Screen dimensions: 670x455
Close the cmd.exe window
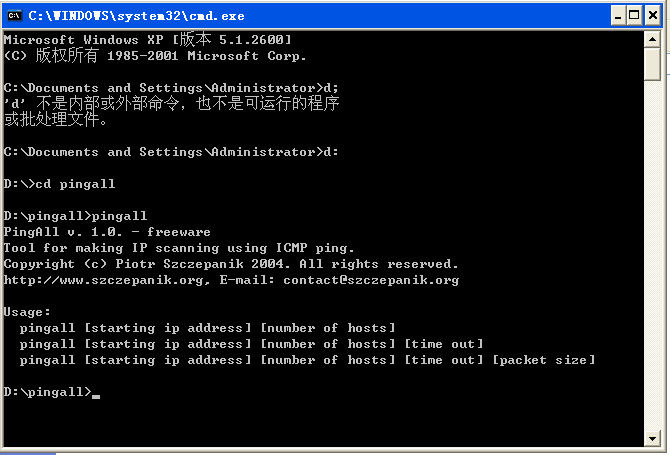[652, 15]
